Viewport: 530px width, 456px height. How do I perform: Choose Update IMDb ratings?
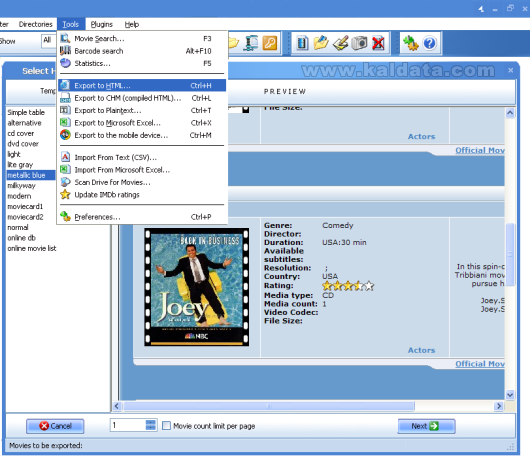pyautogui.click(x=142, y=195)
